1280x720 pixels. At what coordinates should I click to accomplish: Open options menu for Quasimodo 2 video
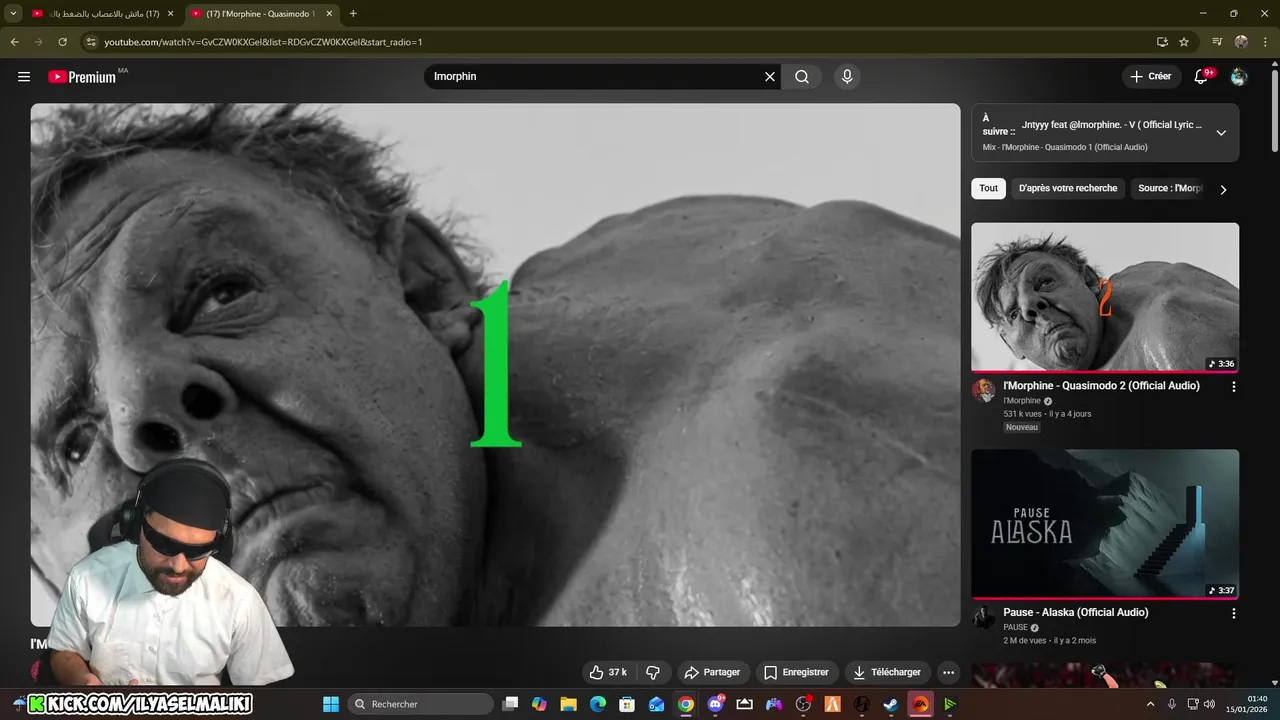[1233, 387]
